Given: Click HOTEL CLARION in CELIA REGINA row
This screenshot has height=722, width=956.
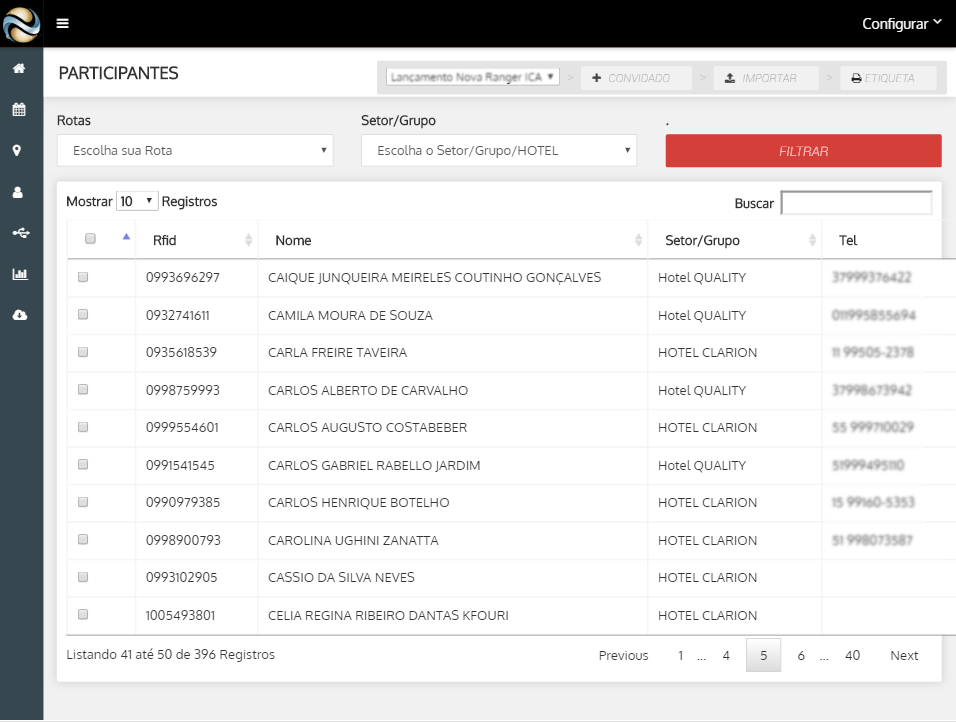Looking at the screenshot, I should pyautogui.click(x=707, y=615).
